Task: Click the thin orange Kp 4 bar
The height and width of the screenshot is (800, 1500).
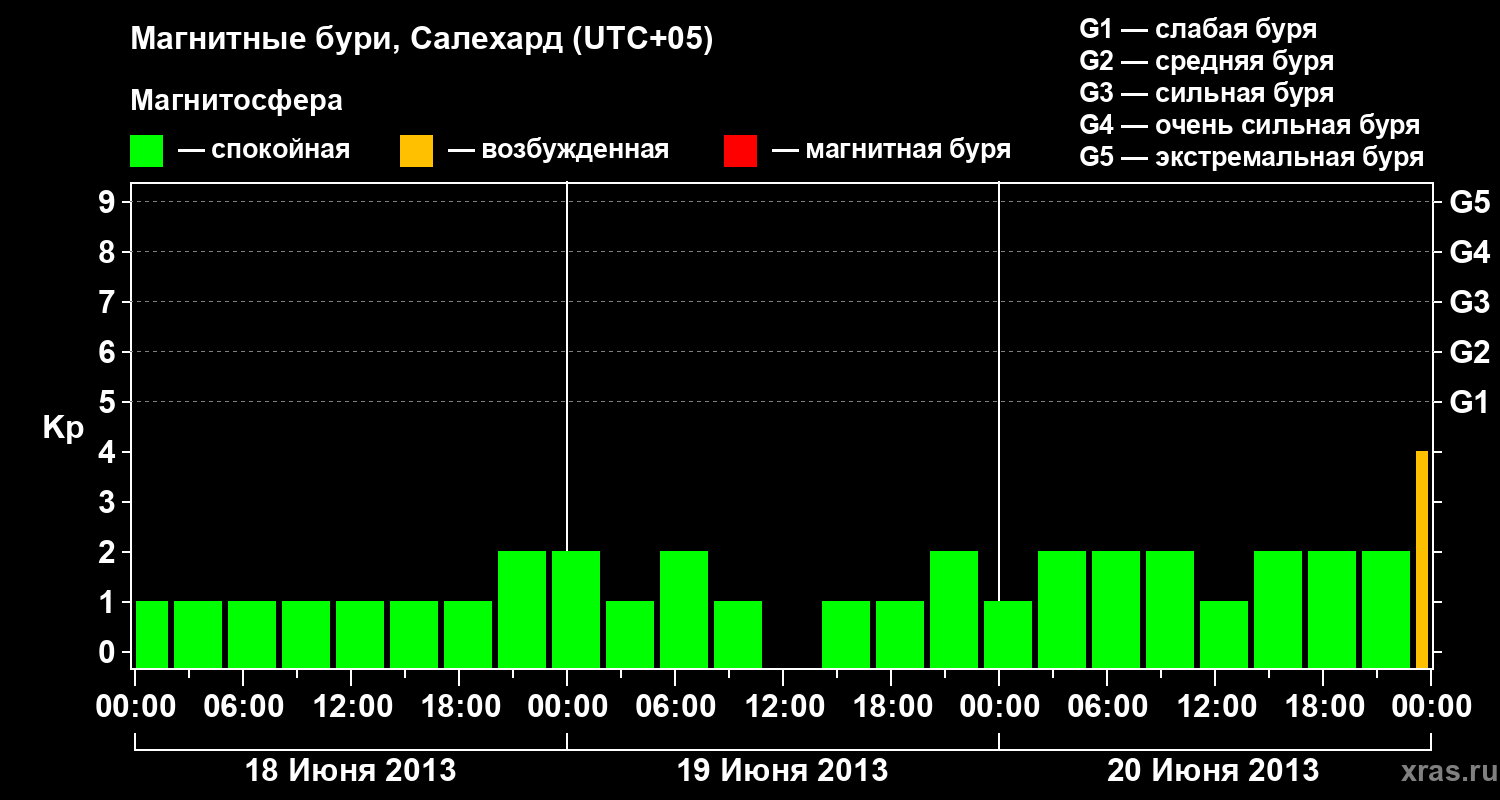Action: [x=1421, y=560]
